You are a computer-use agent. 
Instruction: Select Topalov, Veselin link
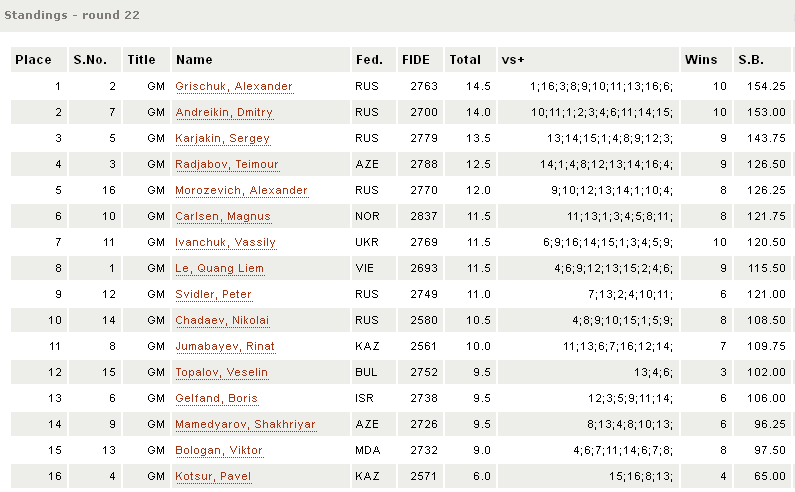point(223,373)
